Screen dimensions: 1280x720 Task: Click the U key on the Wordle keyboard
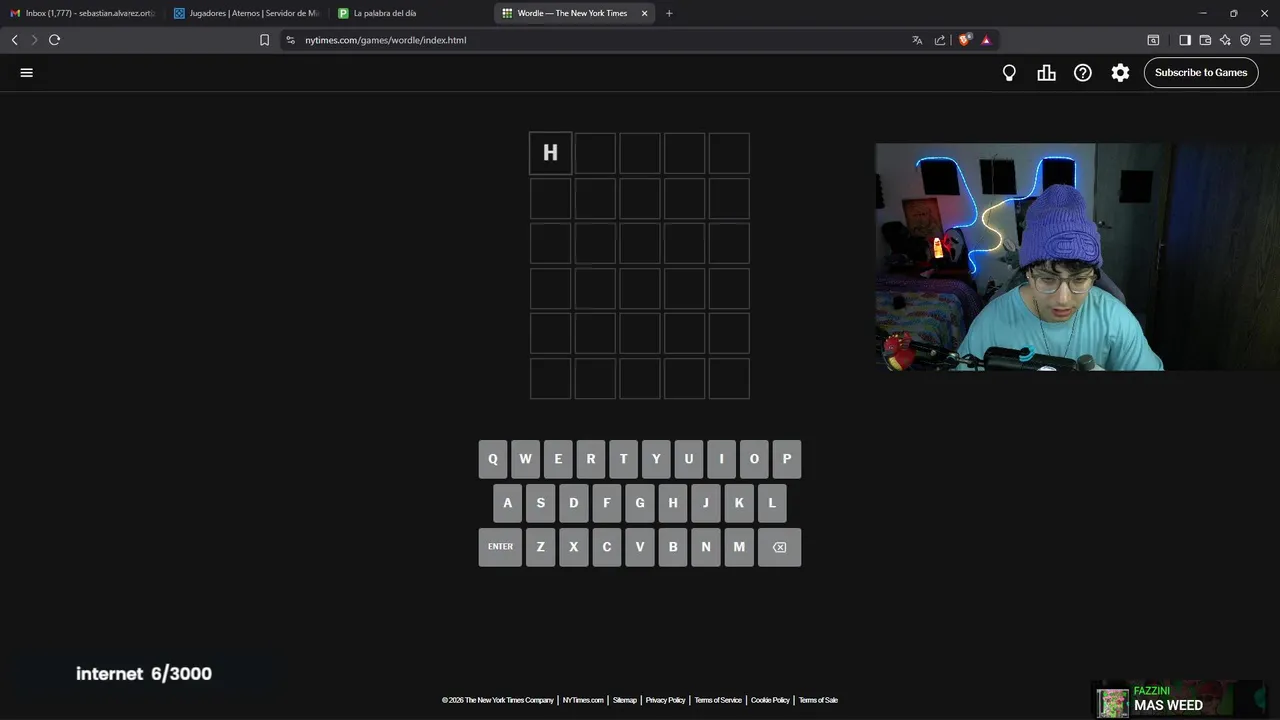(688, 459)
